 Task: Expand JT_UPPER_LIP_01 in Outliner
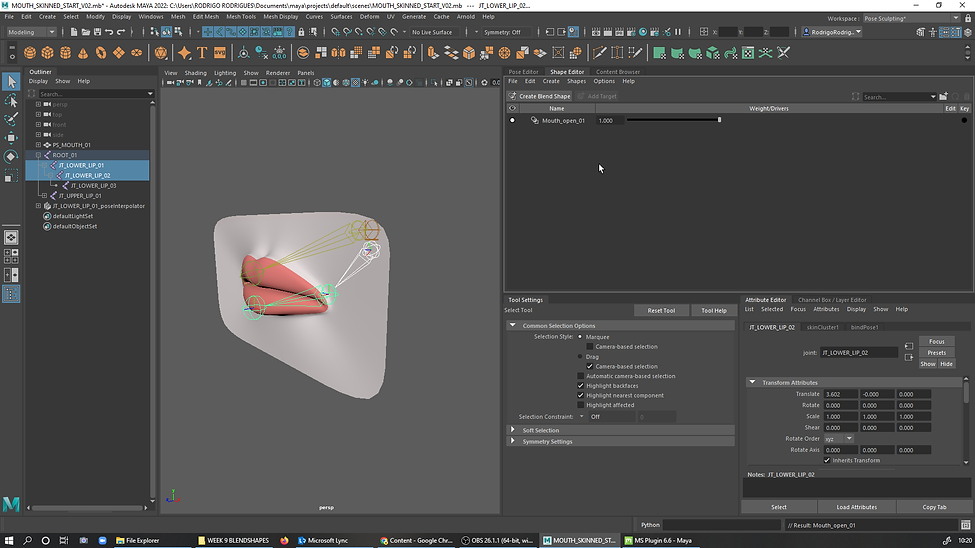[44, 195]
